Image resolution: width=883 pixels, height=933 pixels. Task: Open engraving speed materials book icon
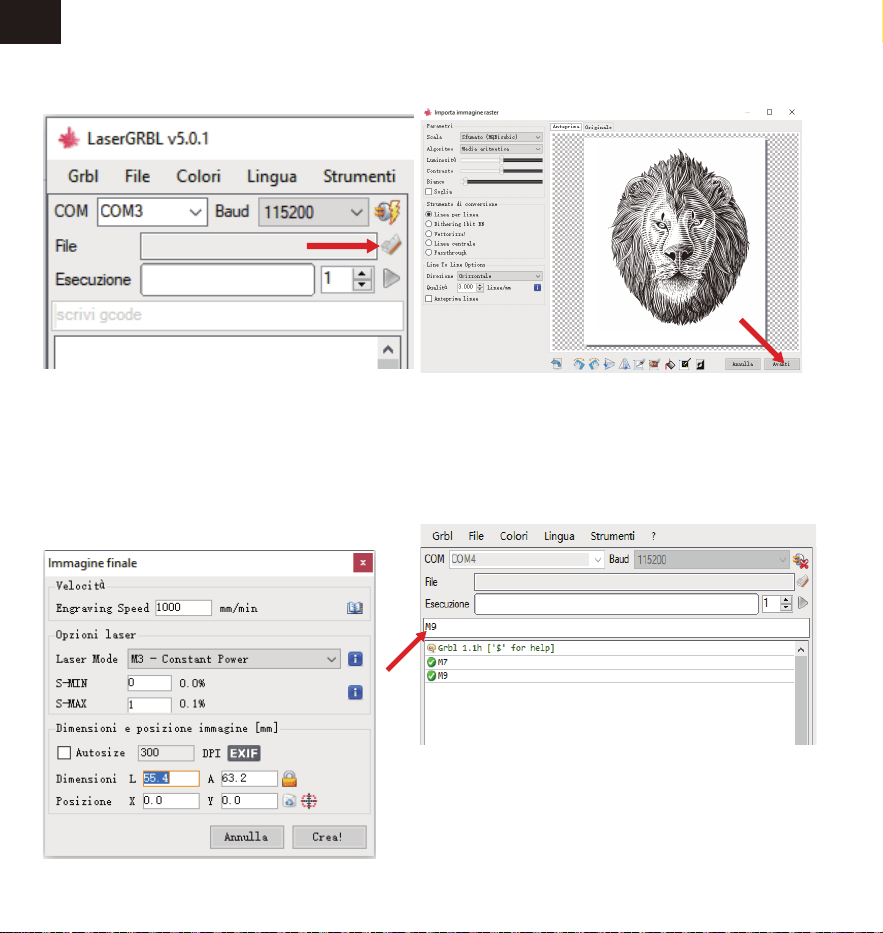click(x=355, y=608)
